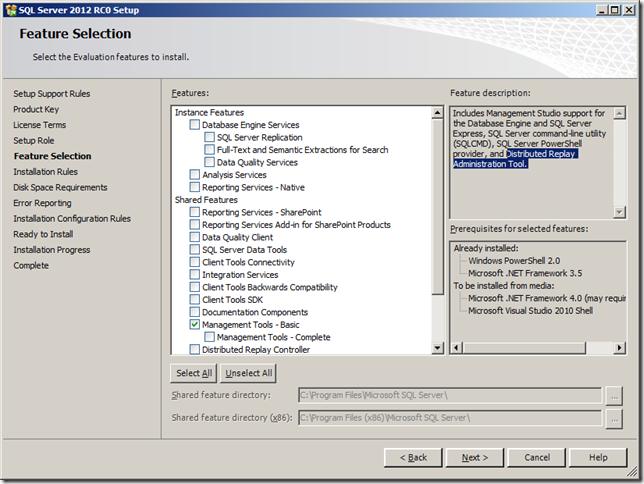Screen dimensions: 644x484
Task: Click the Features list vertical scrollbar thumb
Action: click(438, 206)
